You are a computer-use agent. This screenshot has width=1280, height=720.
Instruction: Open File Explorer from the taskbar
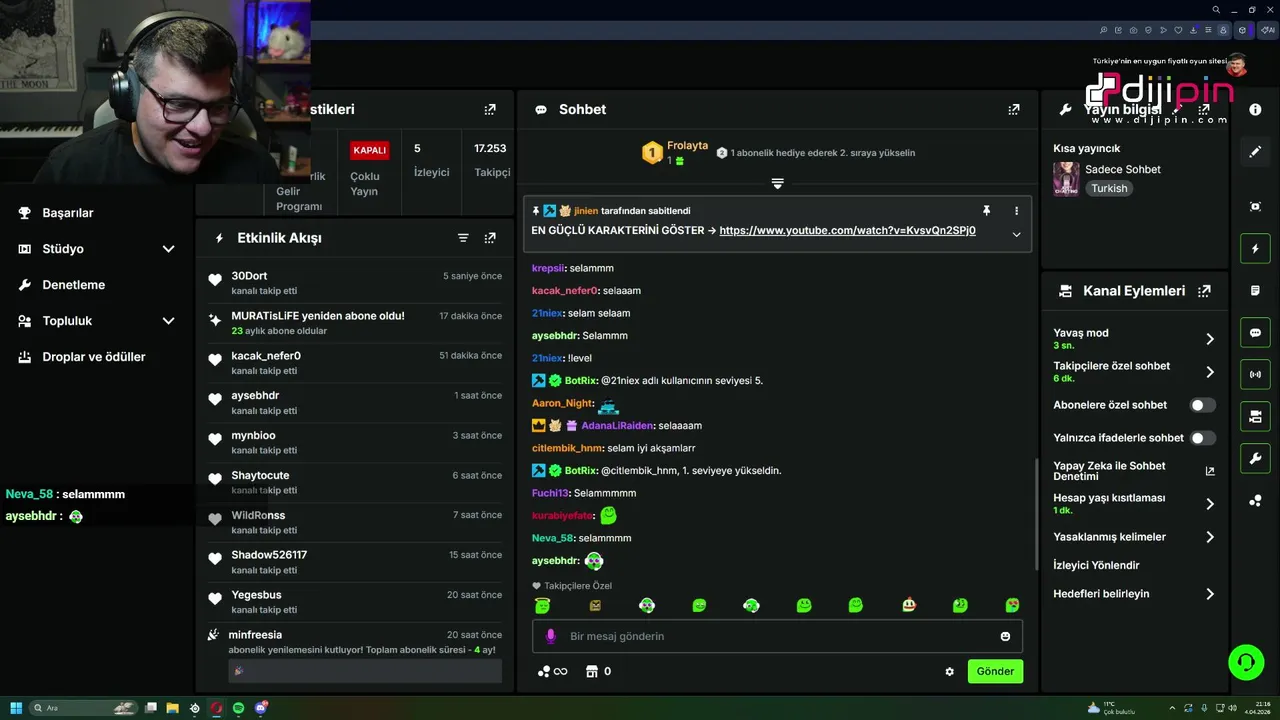click(172, 708)
